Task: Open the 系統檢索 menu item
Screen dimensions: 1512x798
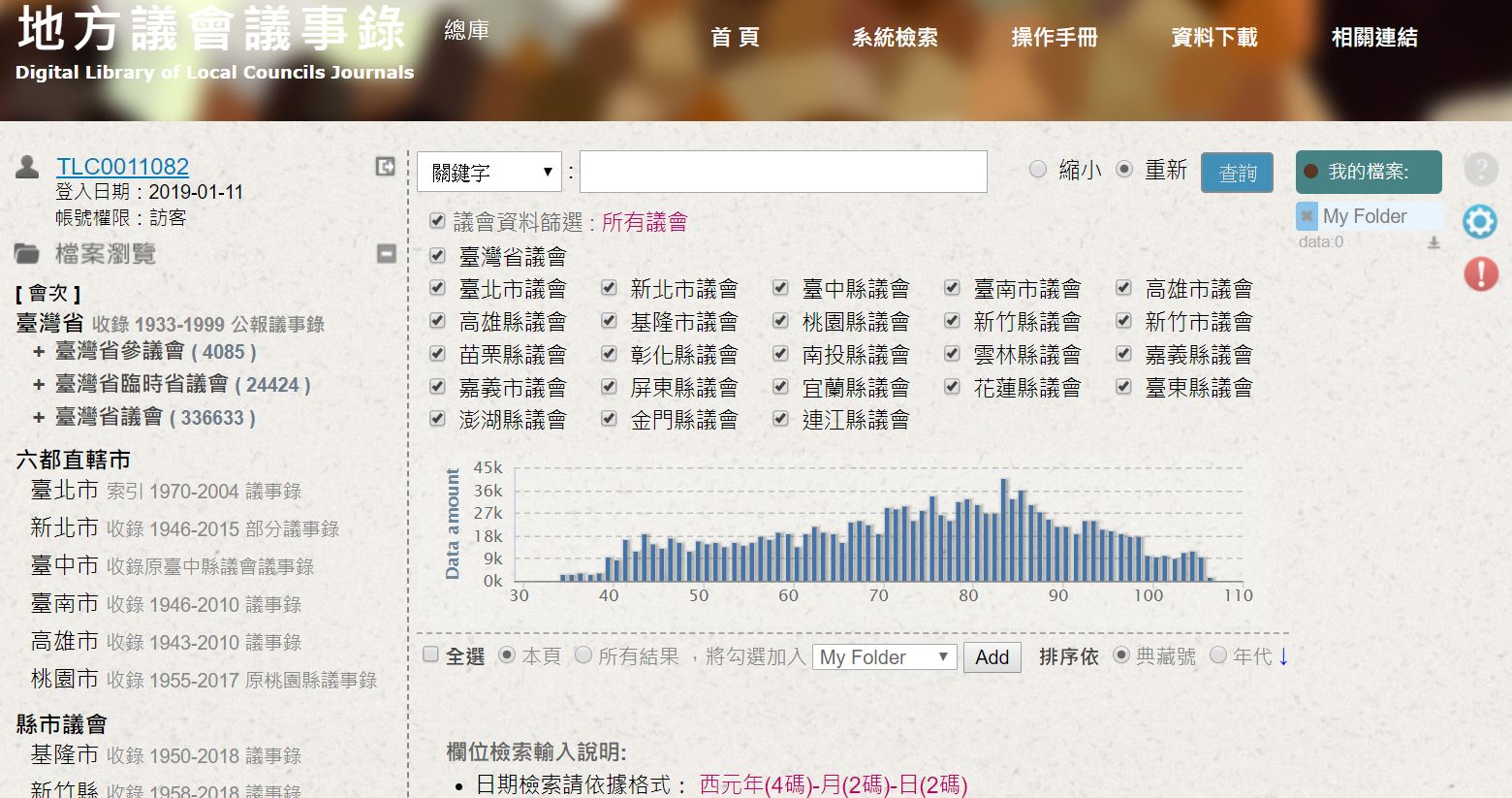Action: coord(894,38)
